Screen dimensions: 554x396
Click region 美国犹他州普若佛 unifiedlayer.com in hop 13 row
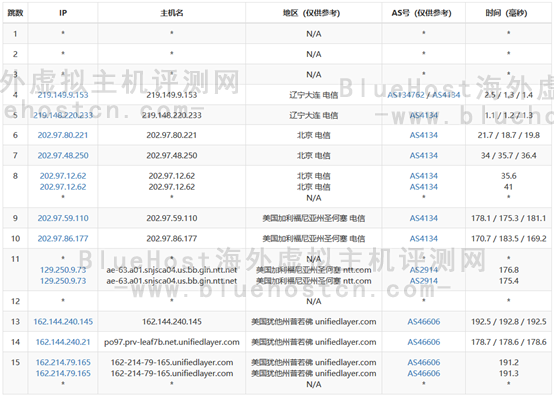click(313, 321)
